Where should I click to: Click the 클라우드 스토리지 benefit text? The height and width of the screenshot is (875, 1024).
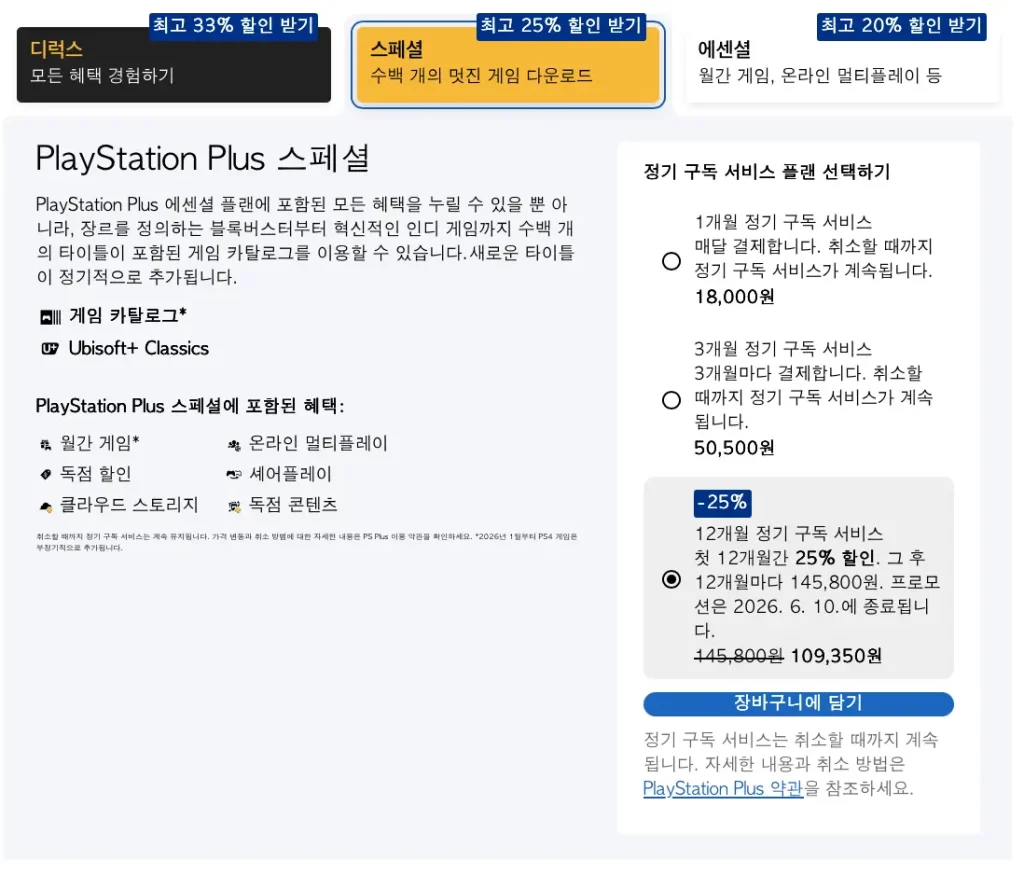129,505
